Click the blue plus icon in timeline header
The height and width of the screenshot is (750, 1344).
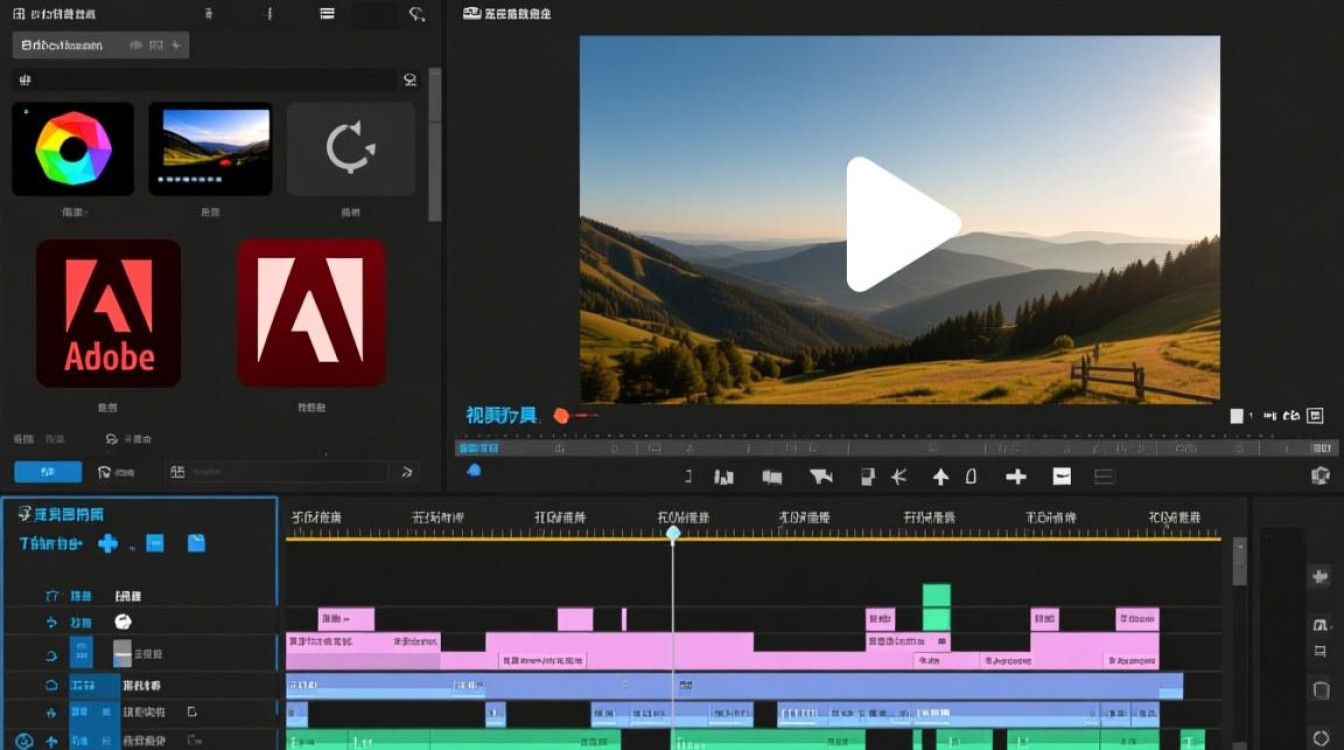(108, 543)
